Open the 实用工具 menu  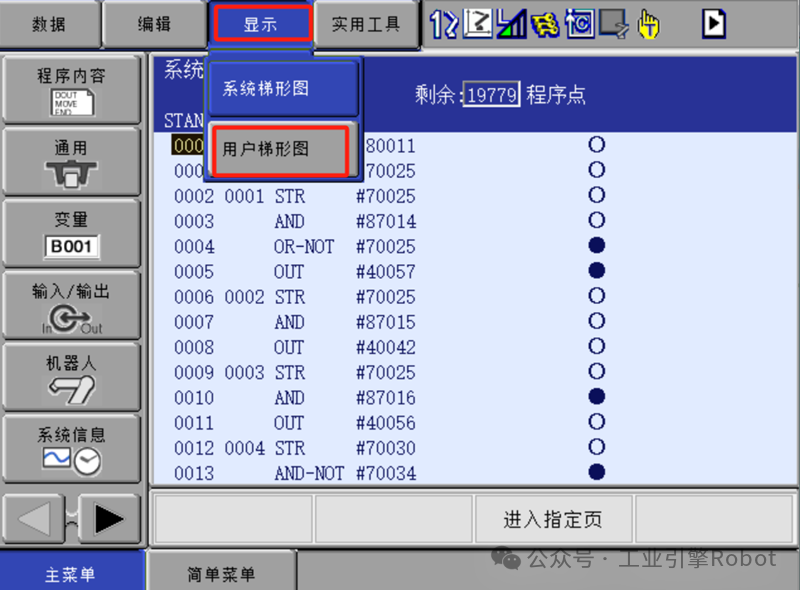point(366,24)
